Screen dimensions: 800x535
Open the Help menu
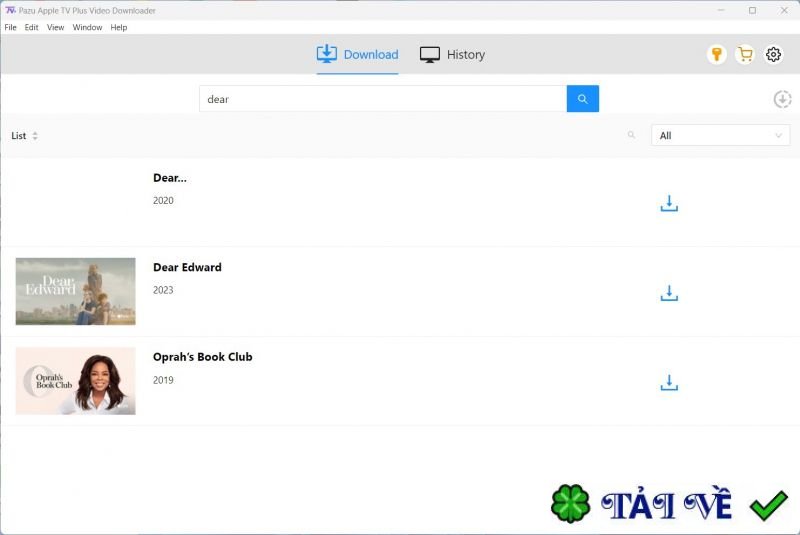coord(119,27)
